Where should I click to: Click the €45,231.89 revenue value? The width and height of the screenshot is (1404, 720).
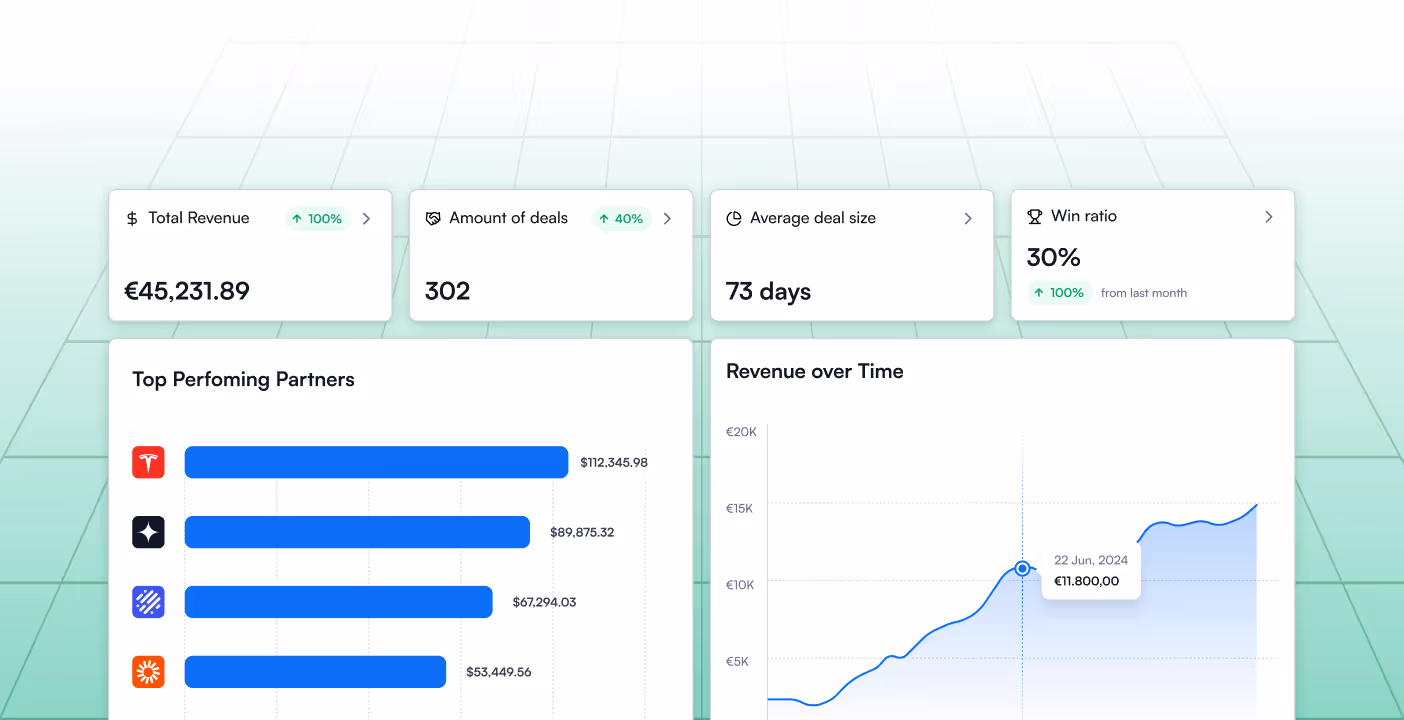187,291
